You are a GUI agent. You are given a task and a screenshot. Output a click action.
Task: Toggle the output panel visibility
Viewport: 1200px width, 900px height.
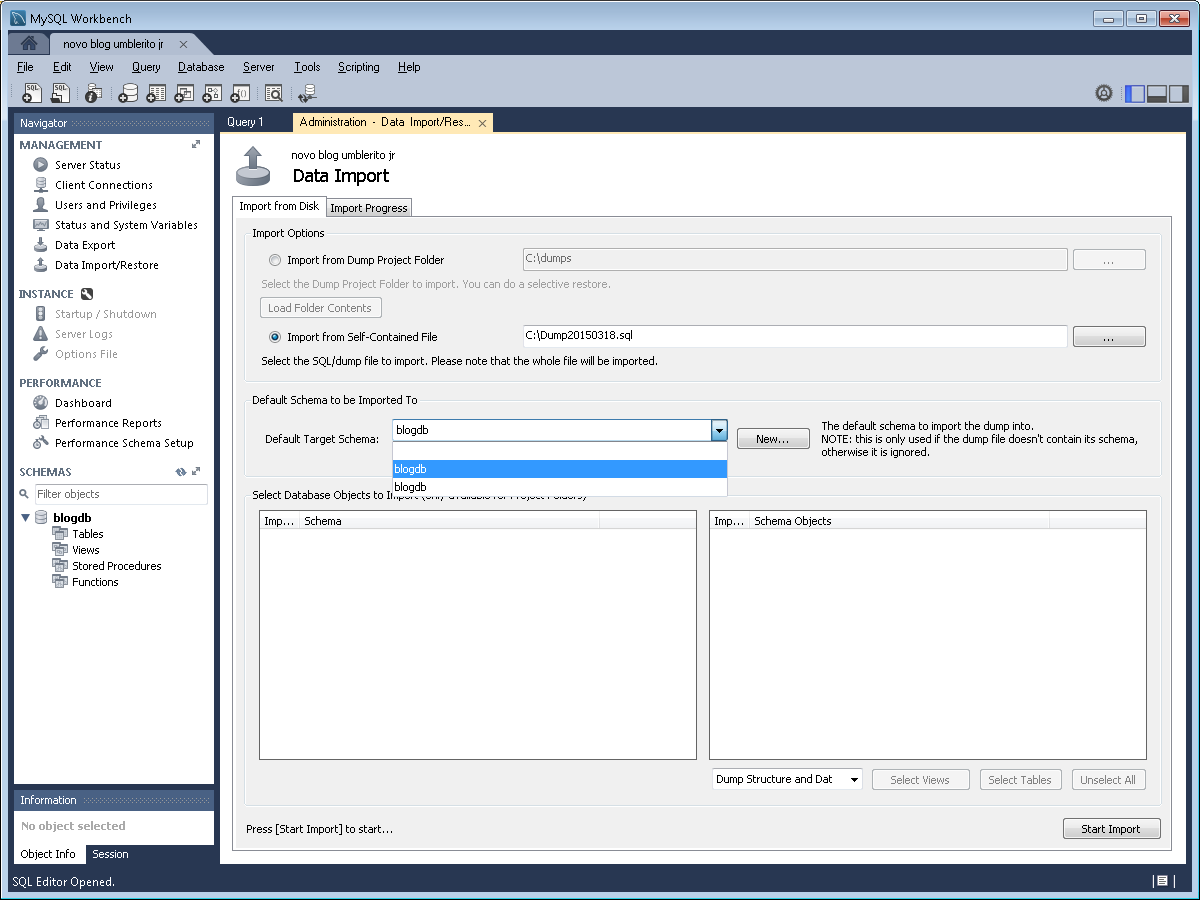tap(1157, 93)
